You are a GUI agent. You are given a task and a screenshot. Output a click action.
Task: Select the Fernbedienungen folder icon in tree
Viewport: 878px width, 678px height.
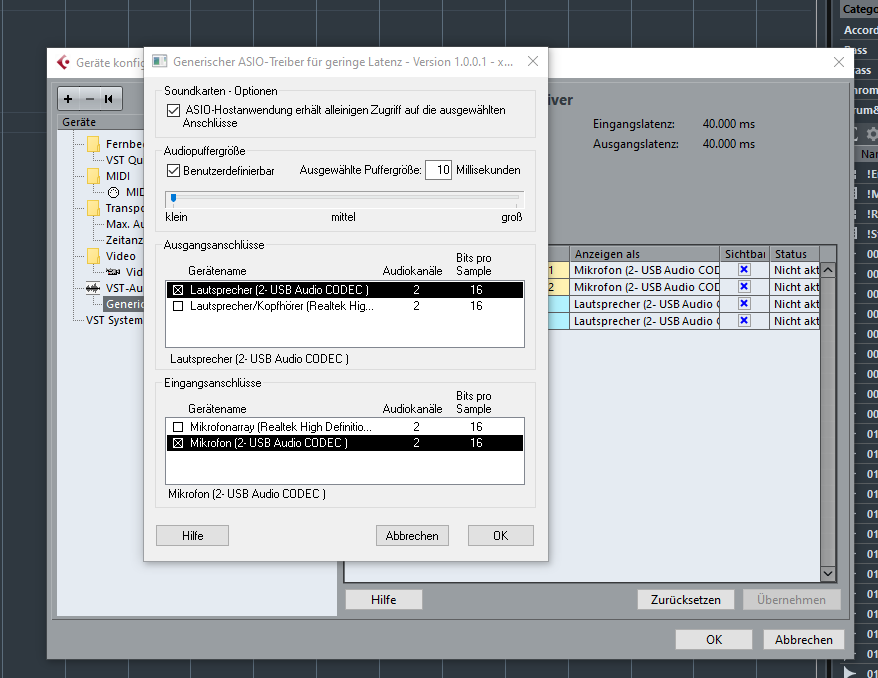point(94,144)
